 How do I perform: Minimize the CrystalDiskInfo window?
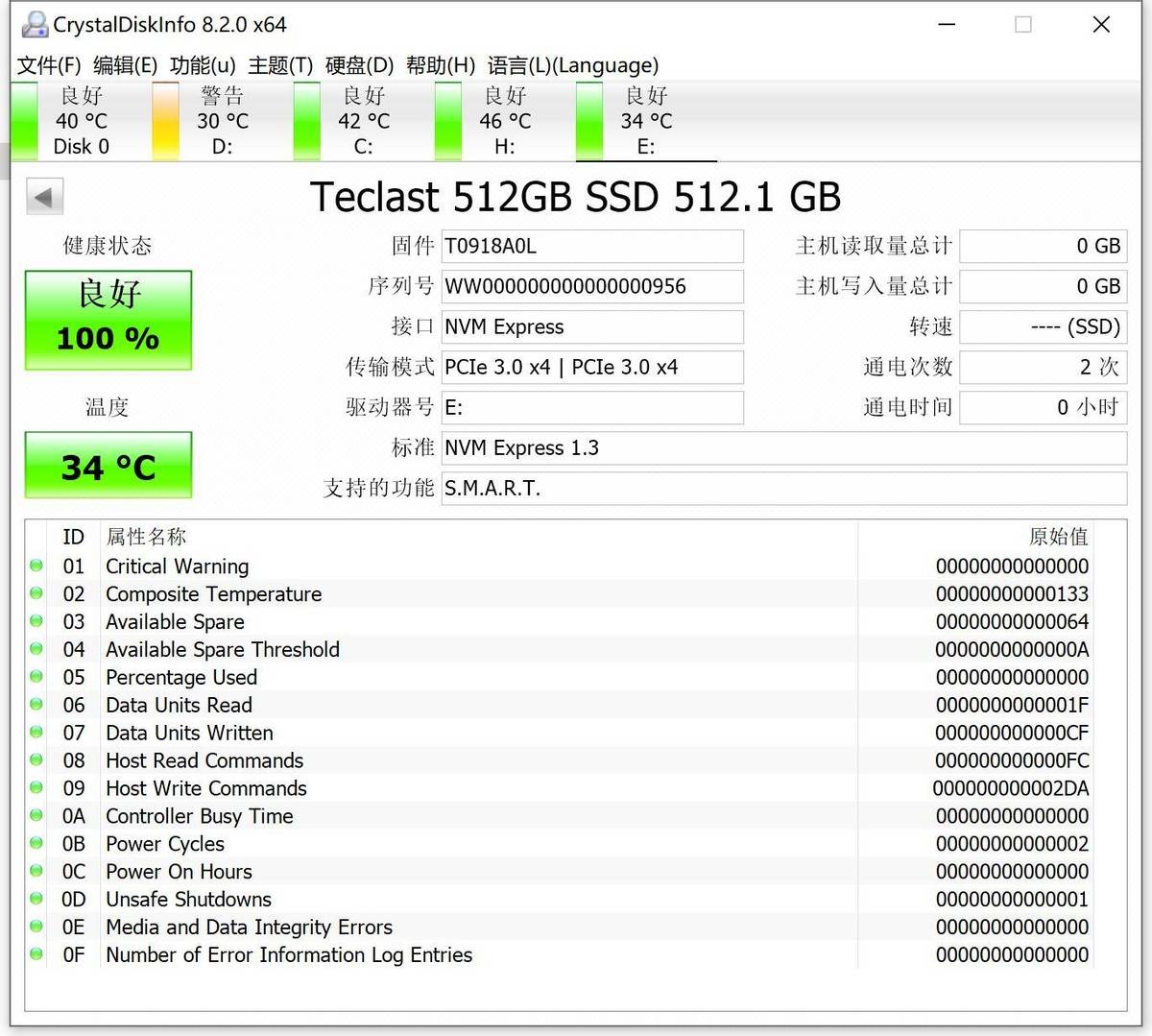coord(947,24)
